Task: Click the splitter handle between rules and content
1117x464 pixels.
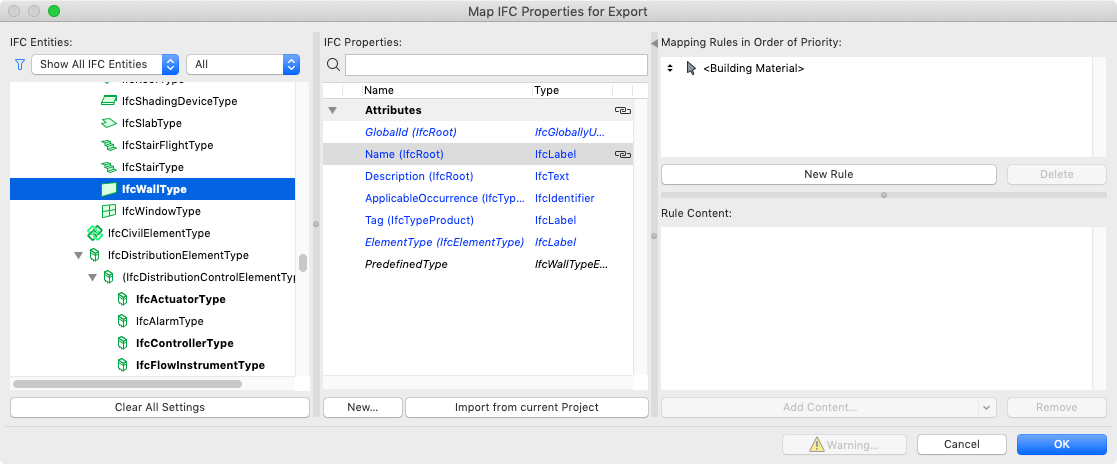Action: (884, 195)
